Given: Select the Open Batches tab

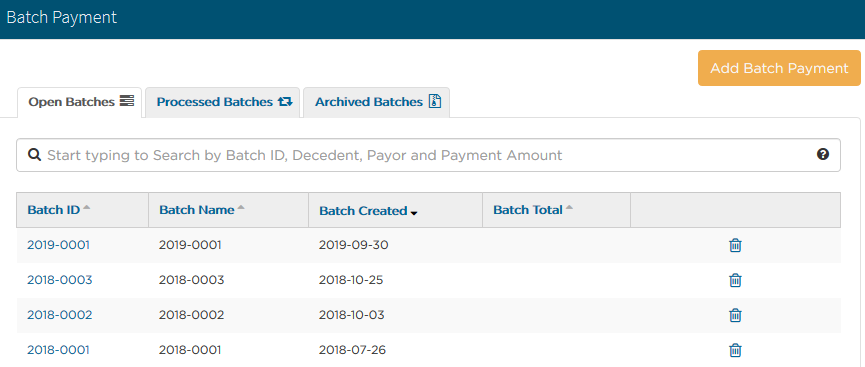Looking at the screenshot, I should pyautogui.click(x=80, y=102).
